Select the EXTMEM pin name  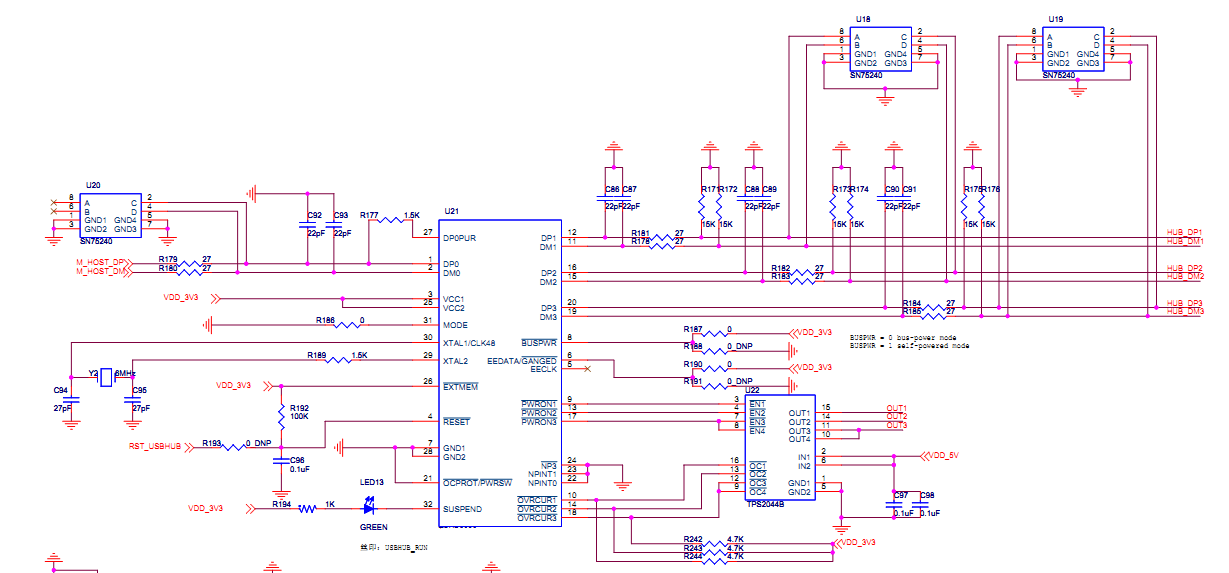point(461,386)
